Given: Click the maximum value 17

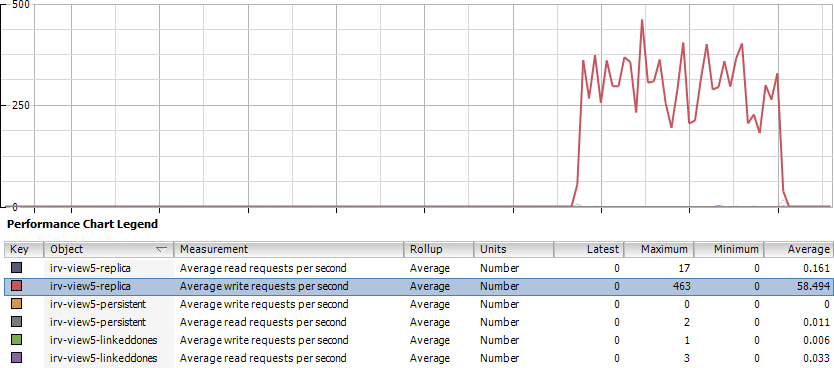Looking at the screenshot, I should coord(685,268).
